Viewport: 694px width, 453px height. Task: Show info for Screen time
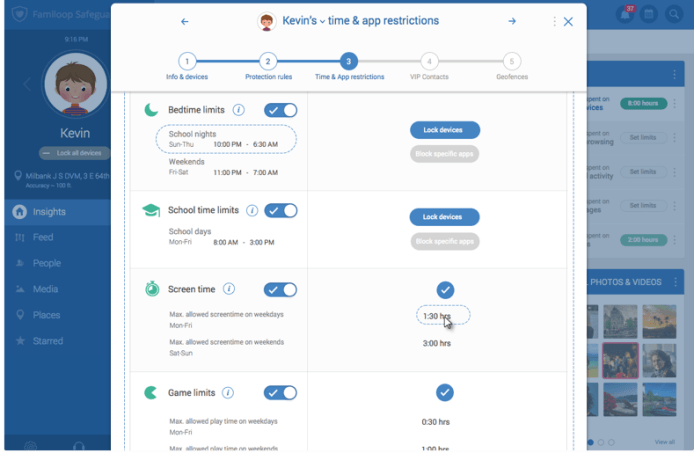click(229, 289)
